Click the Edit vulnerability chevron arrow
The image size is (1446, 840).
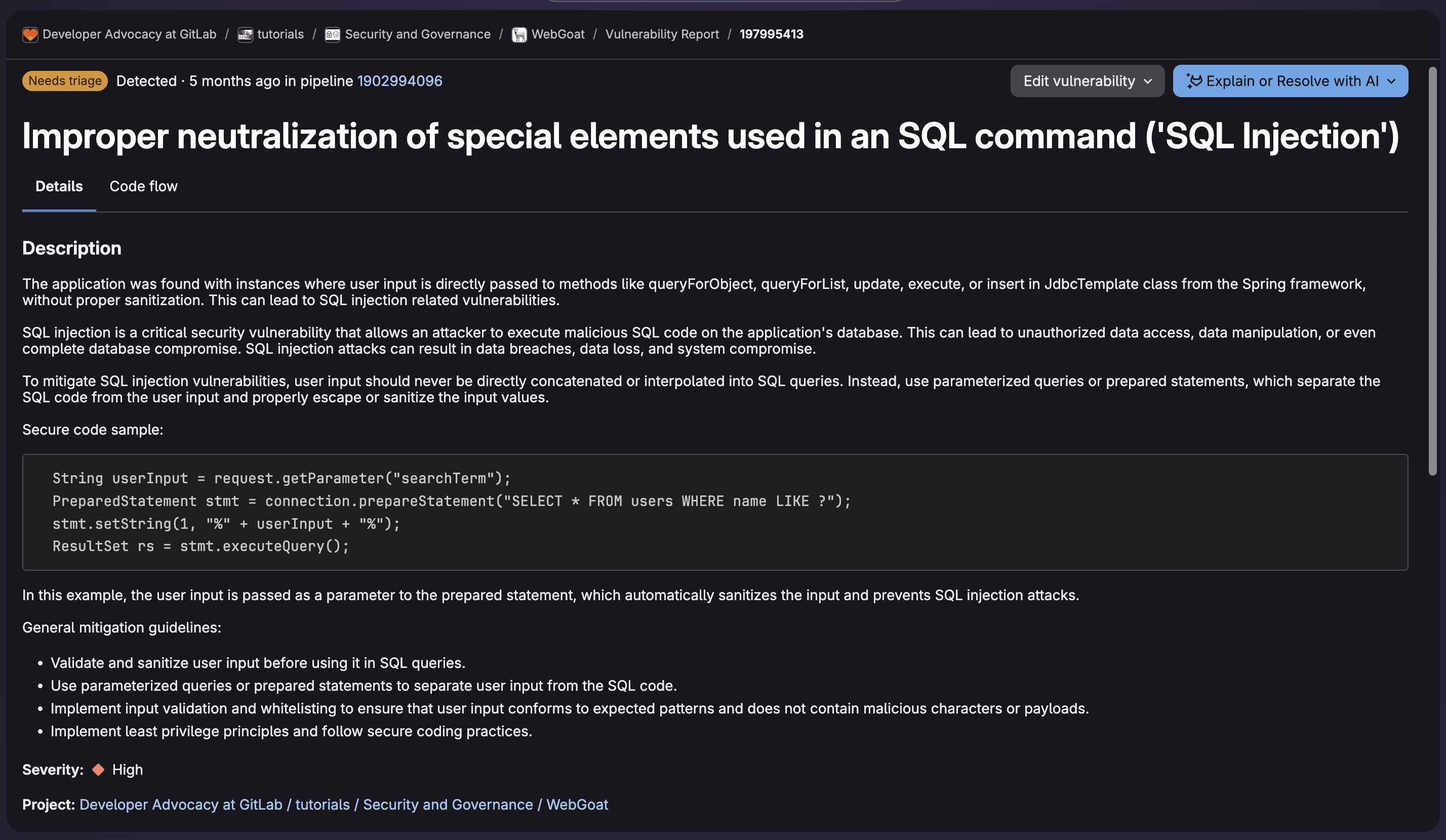click(x=1148, y=81)
